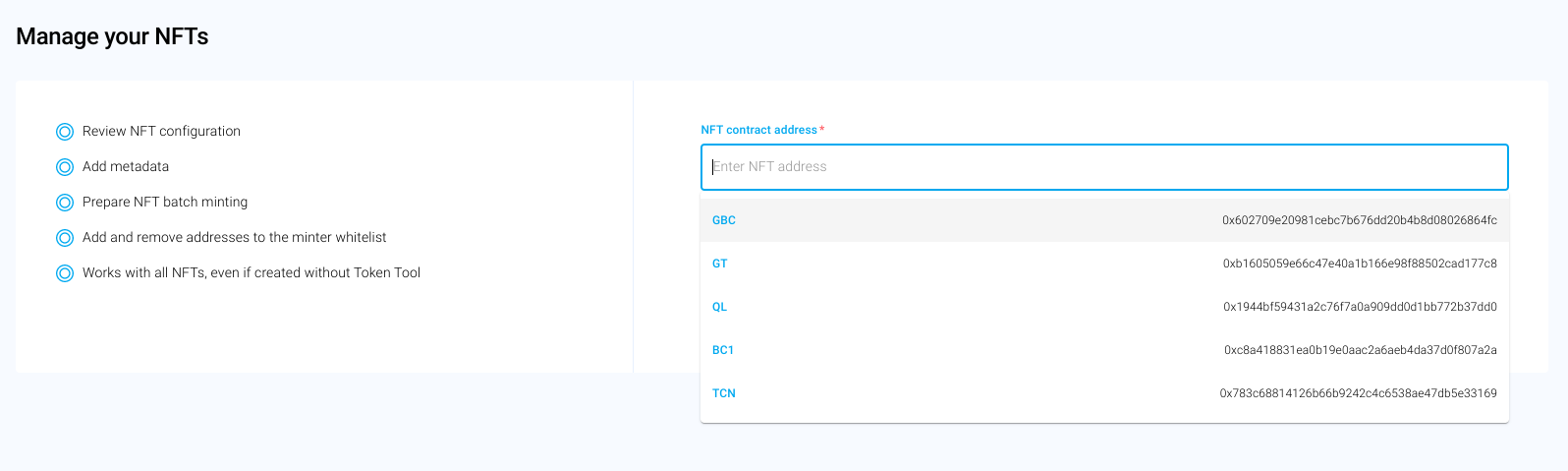Focus the Enter NFT address input field

click(x=1103, y=167)
